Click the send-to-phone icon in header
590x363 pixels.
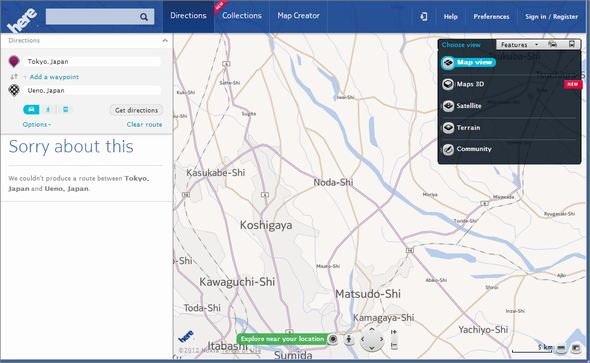(x=424, y=16)
